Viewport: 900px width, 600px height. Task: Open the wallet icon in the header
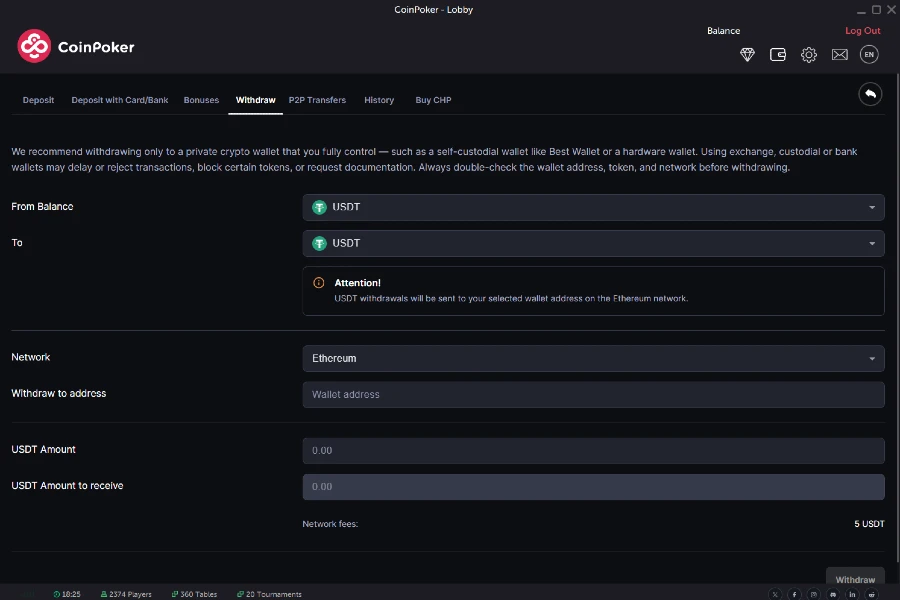tap(778, 55)
